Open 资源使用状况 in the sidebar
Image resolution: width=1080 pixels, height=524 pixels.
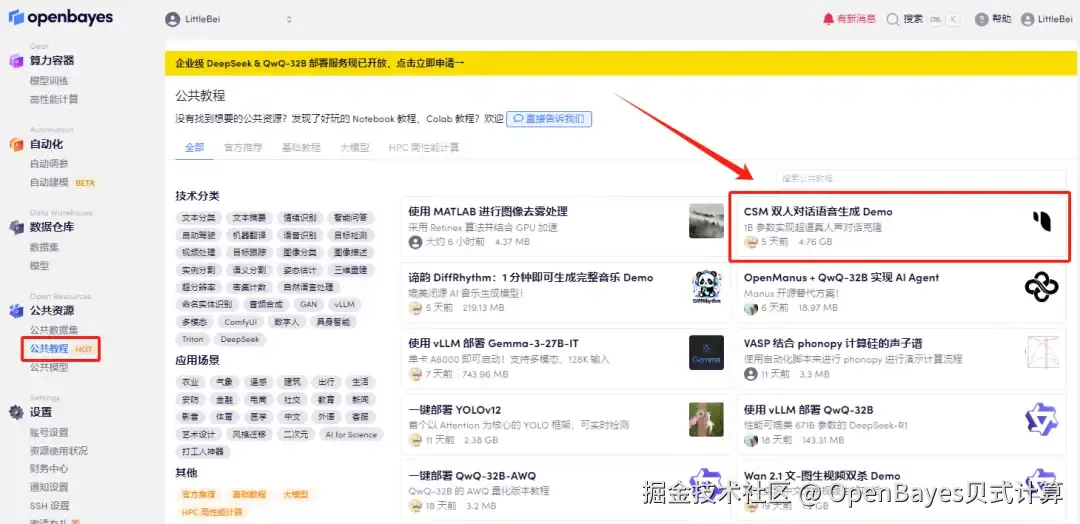[59, 451]
